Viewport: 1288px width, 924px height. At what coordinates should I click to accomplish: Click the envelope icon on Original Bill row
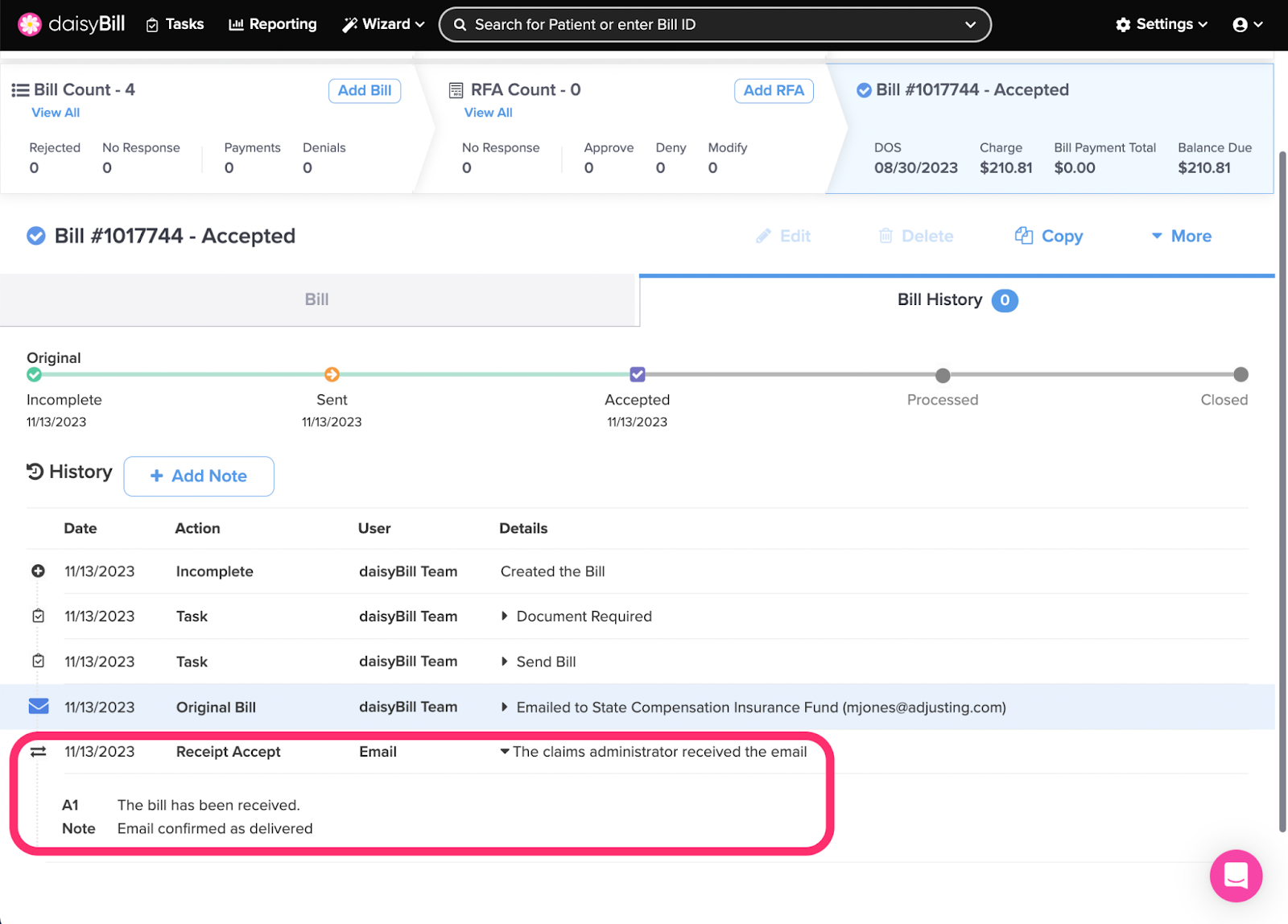pos(39,706)
